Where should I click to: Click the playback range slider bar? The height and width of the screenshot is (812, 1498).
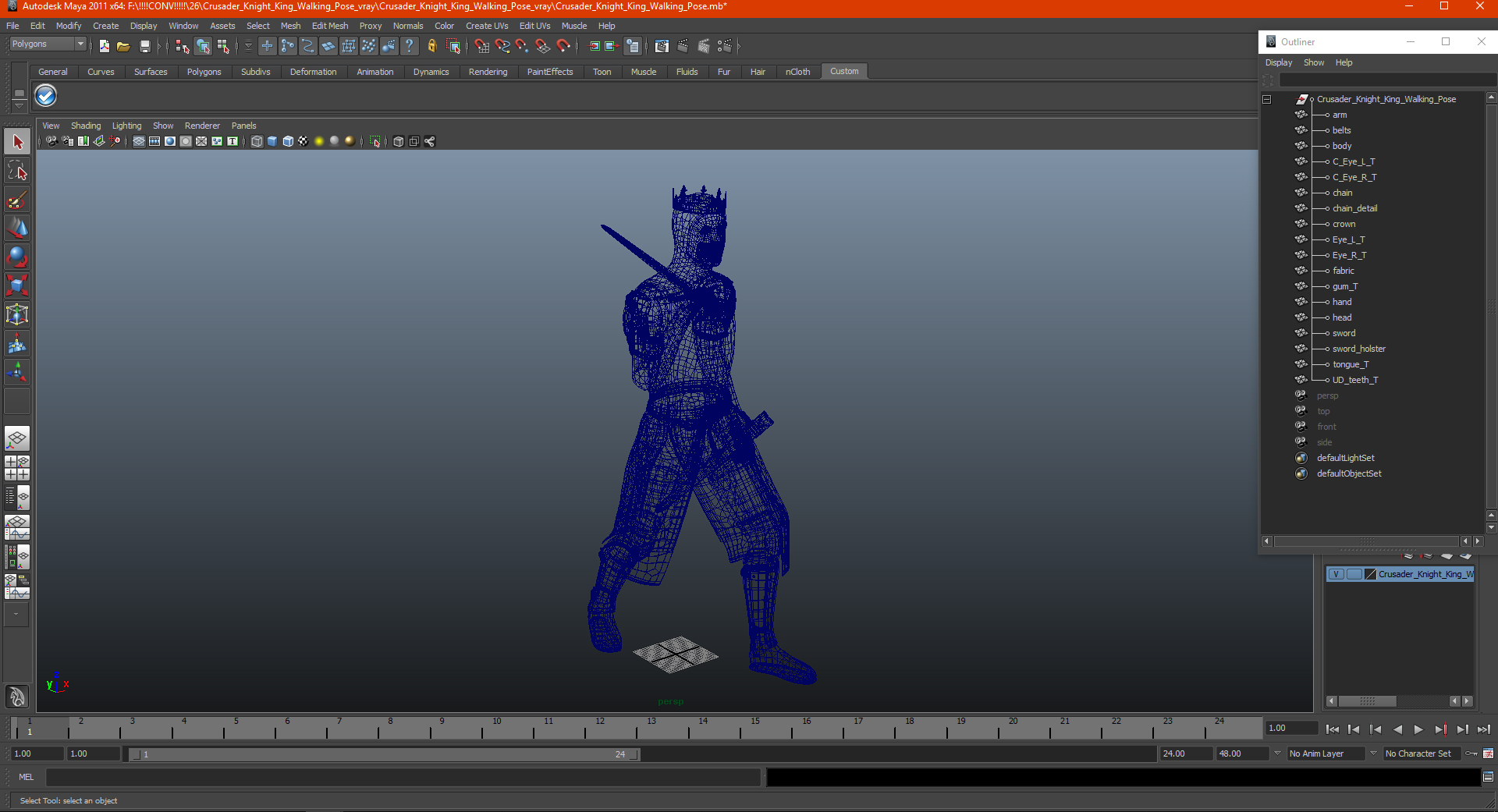(385, 754)
